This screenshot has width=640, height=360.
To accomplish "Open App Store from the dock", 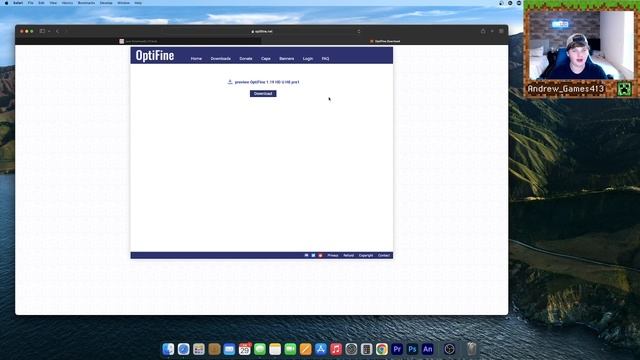I will point(321,349).
